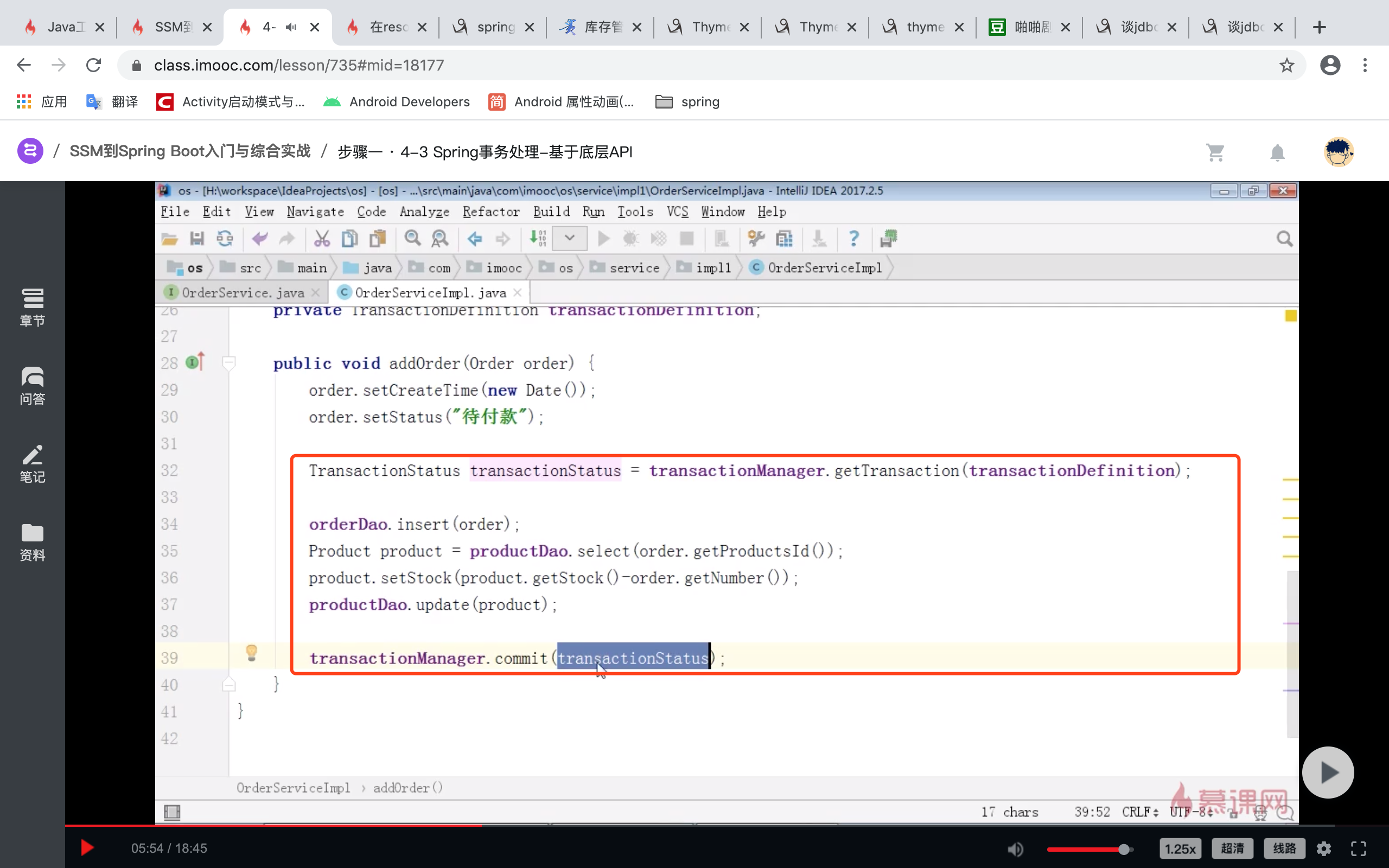This screenshot has height=868, width=1389.
Task: Select the OrderServiceImpl.java editor tab
Action: point(429,293)
